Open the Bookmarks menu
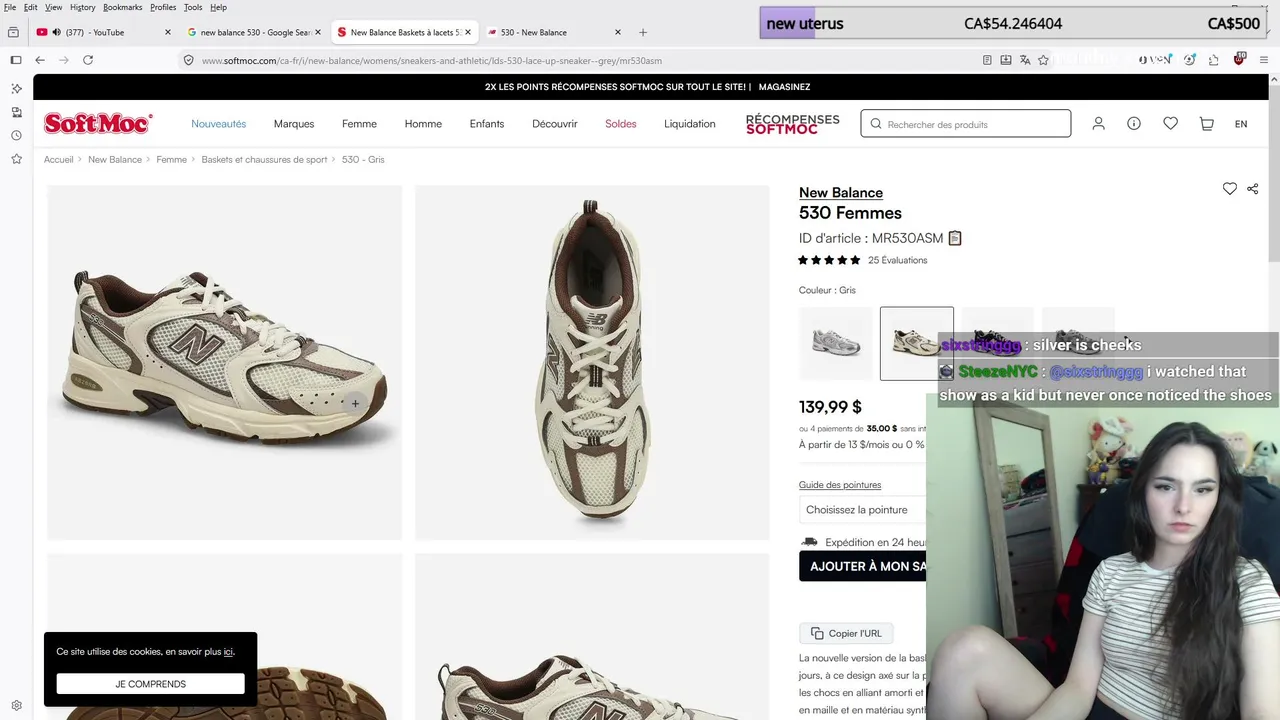Screen dimensions: 1280x720 coord(122,7)
